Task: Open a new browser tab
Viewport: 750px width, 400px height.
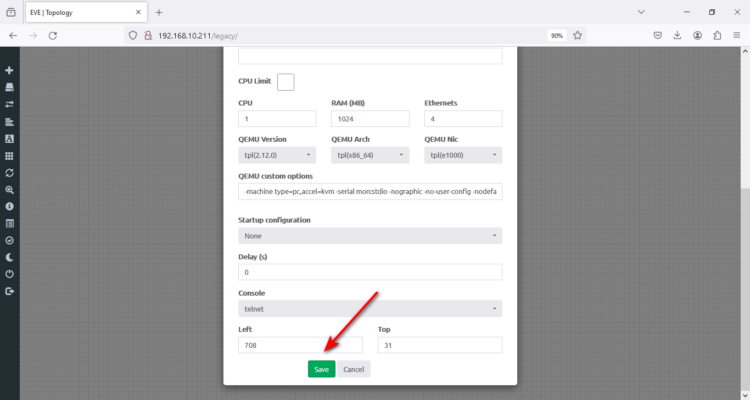Action: click(x=159, y=12)
